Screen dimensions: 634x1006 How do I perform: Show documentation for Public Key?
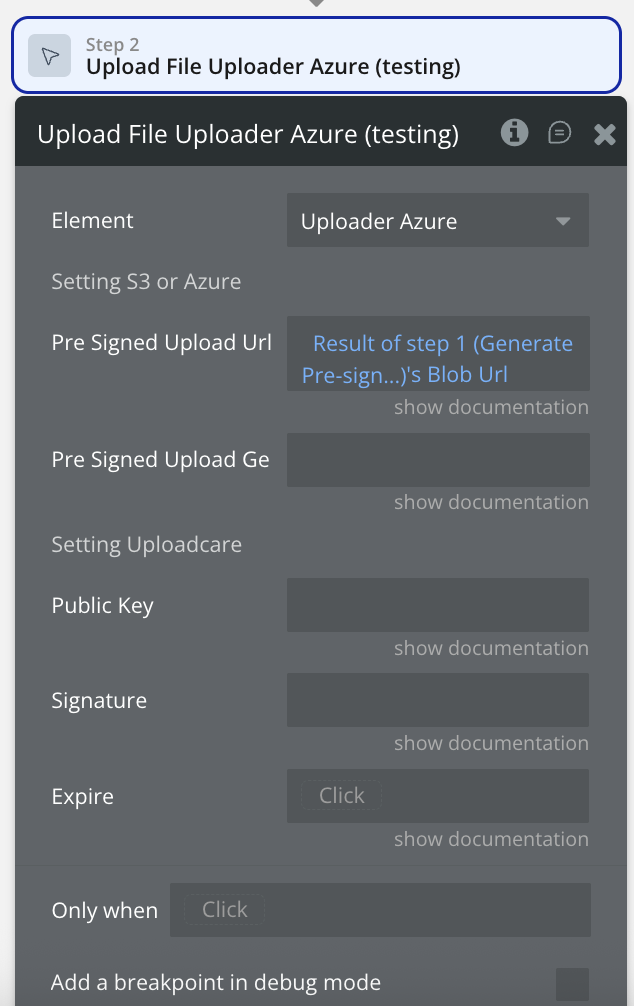pyautogui.click(x=491, y=648)
